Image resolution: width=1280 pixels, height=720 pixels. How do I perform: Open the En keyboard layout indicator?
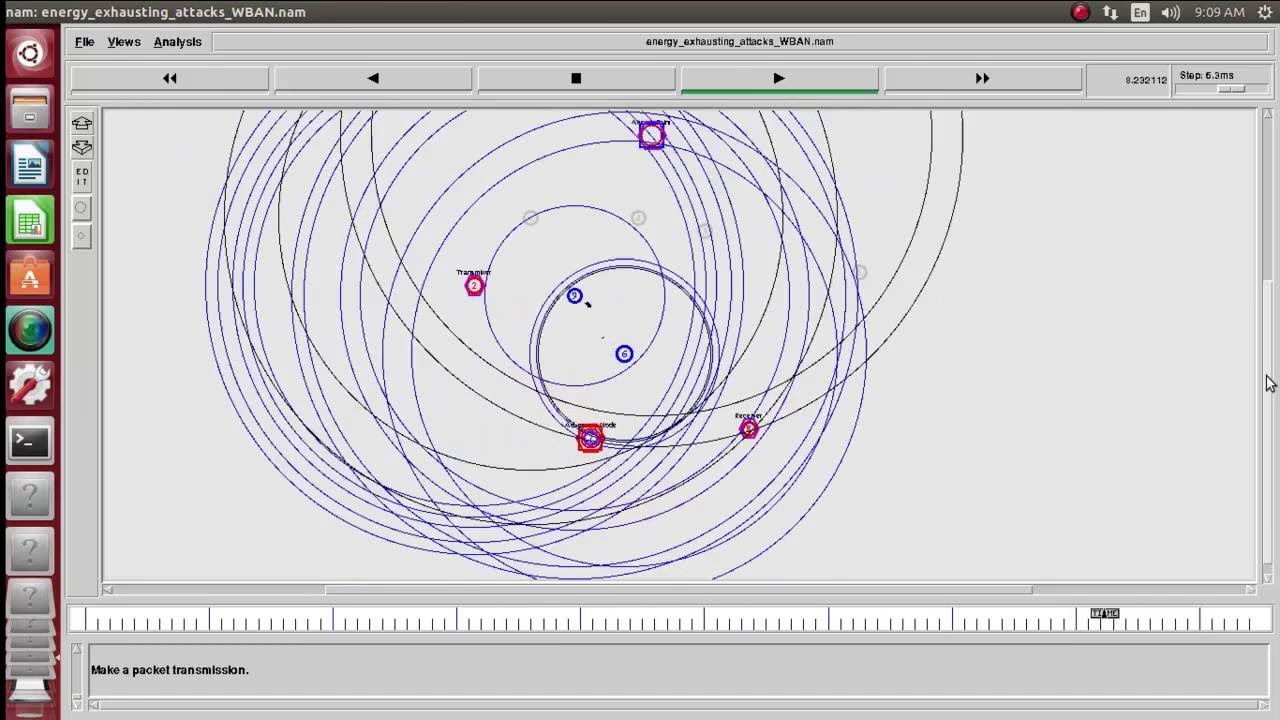click(1140, 12)
